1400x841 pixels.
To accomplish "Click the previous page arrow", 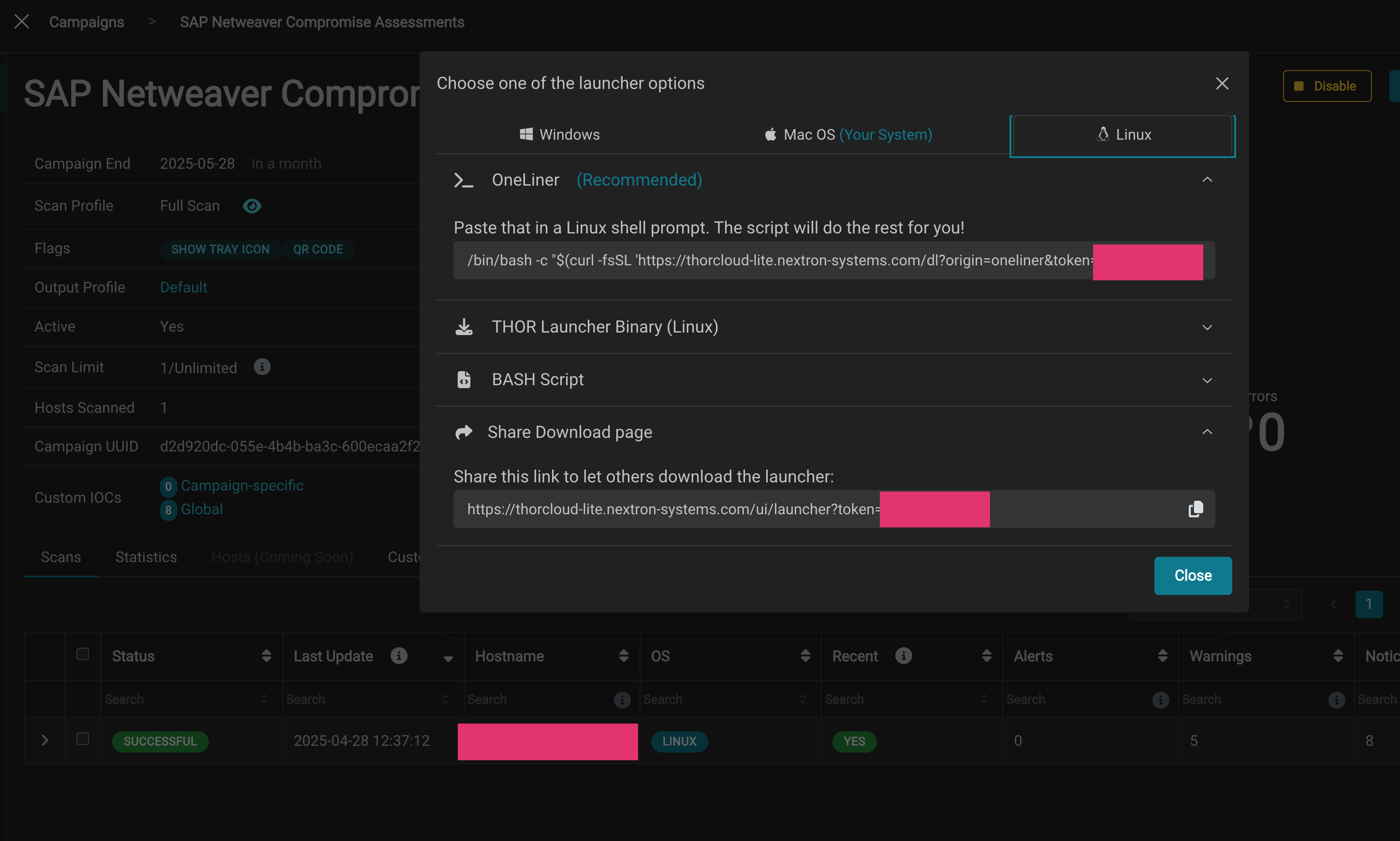I will (x=1333, y=604).
